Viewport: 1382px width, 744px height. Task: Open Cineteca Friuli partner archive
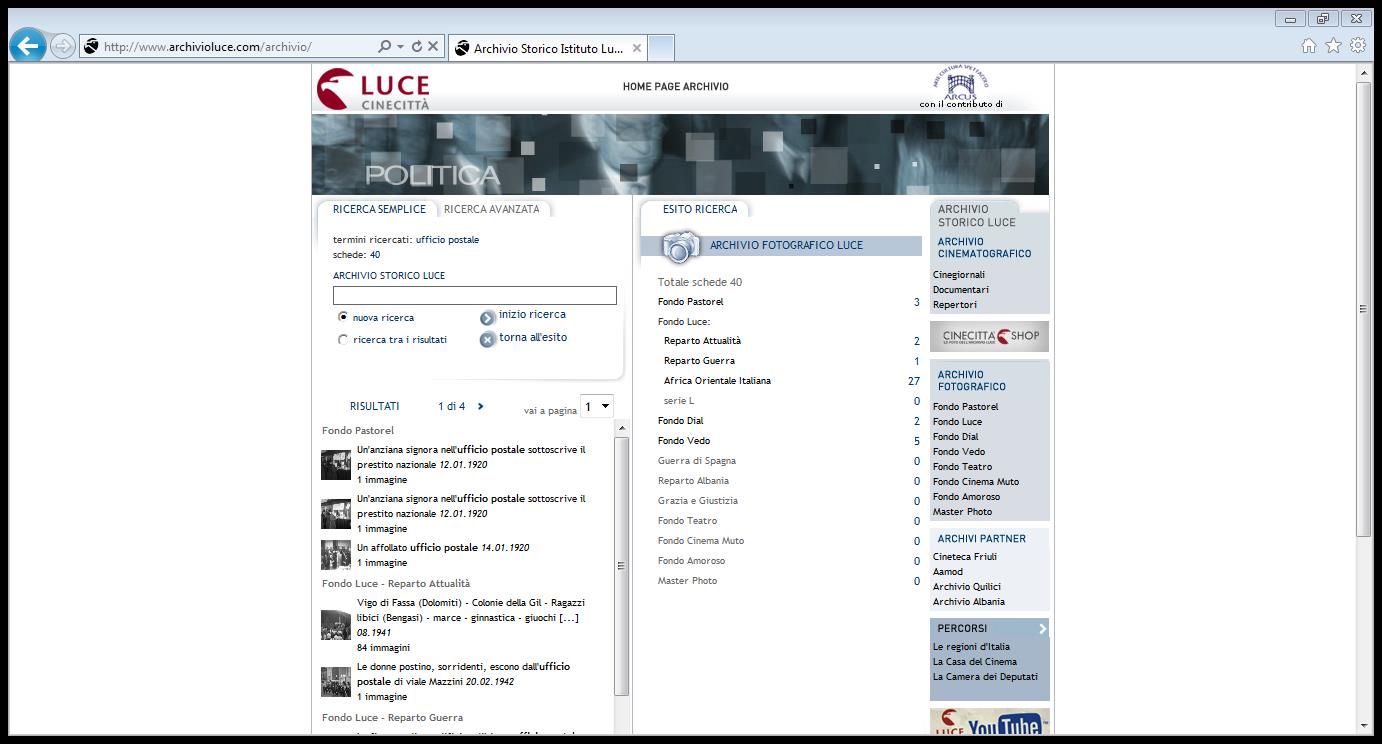click(x=965, y=557)
